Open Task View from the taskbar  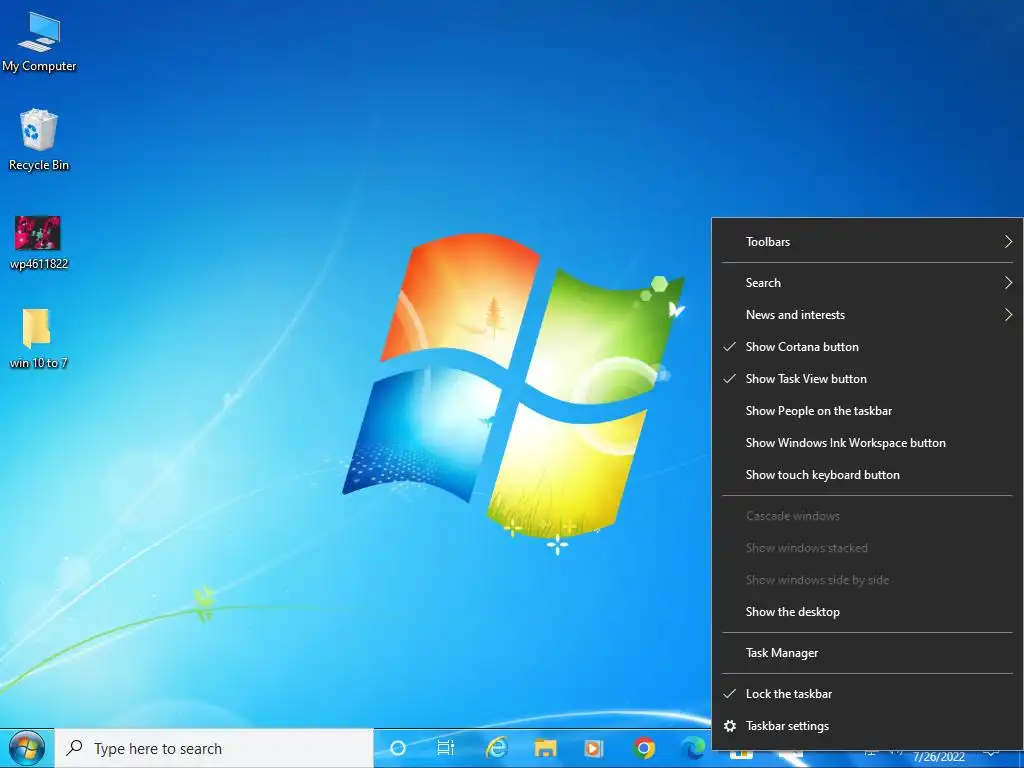(446, 748)
